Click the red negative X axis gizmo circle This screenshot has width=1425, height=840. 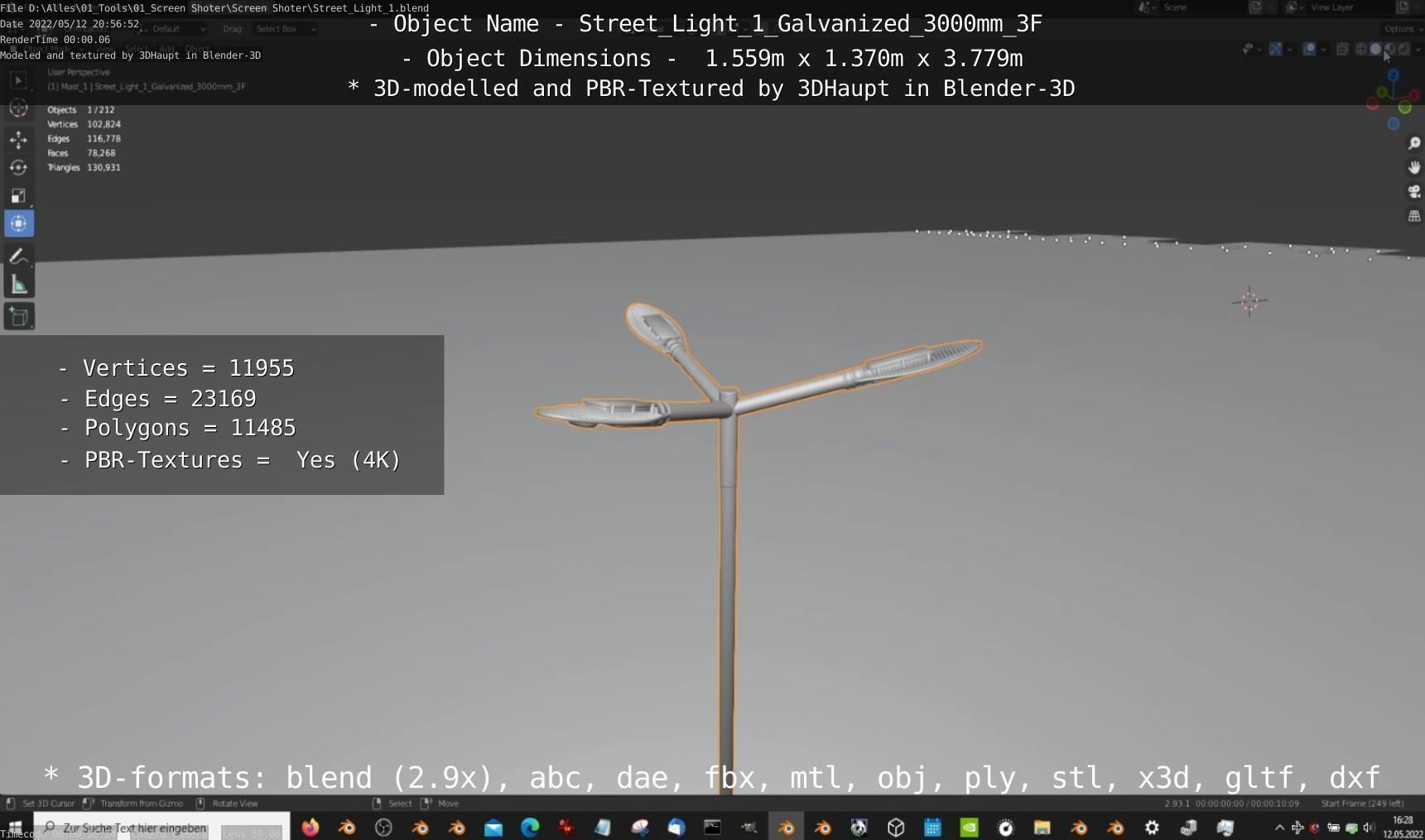tap(1373, 104)
